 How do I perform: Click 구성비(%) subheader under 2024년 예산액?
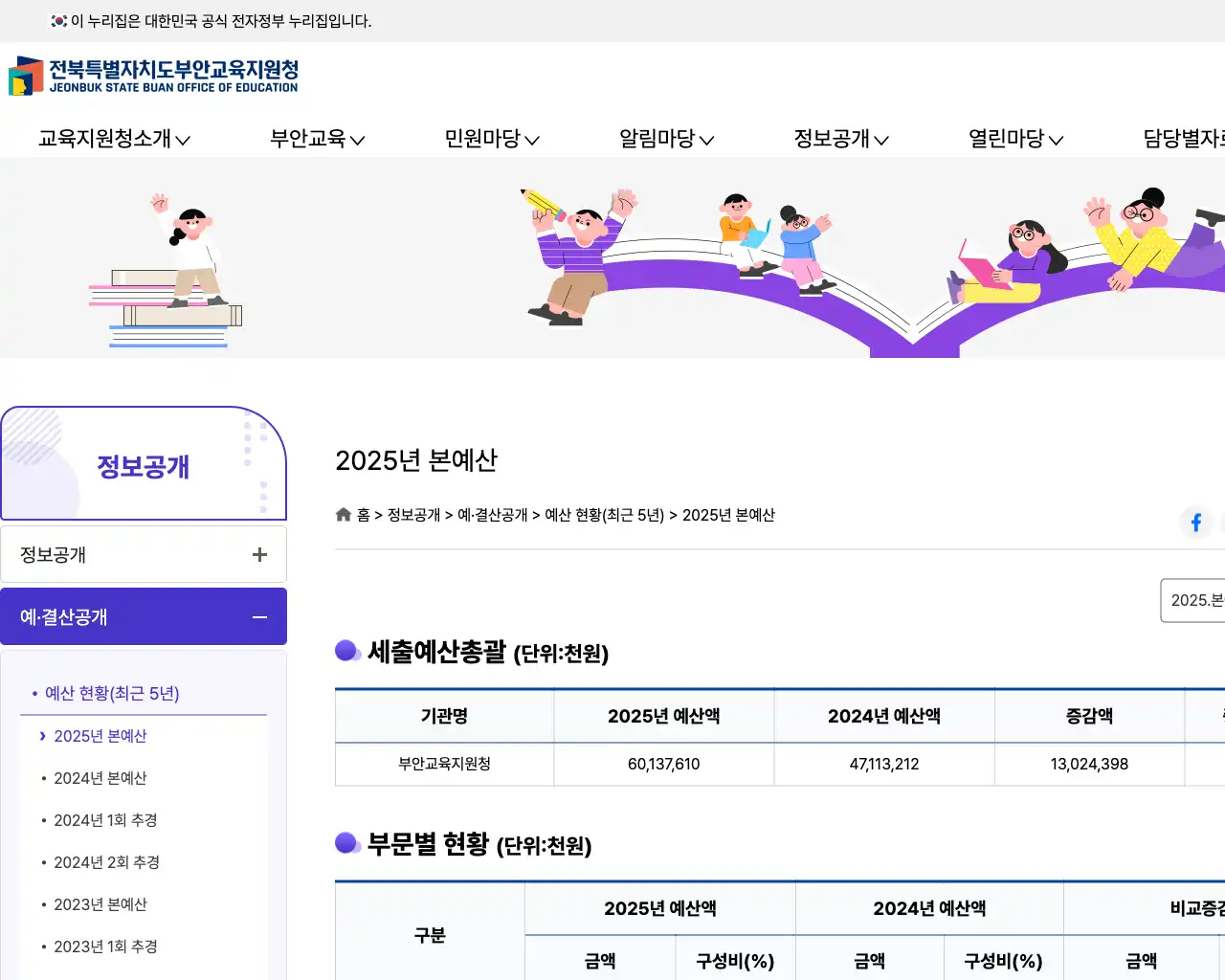[x=1003, y=961]
